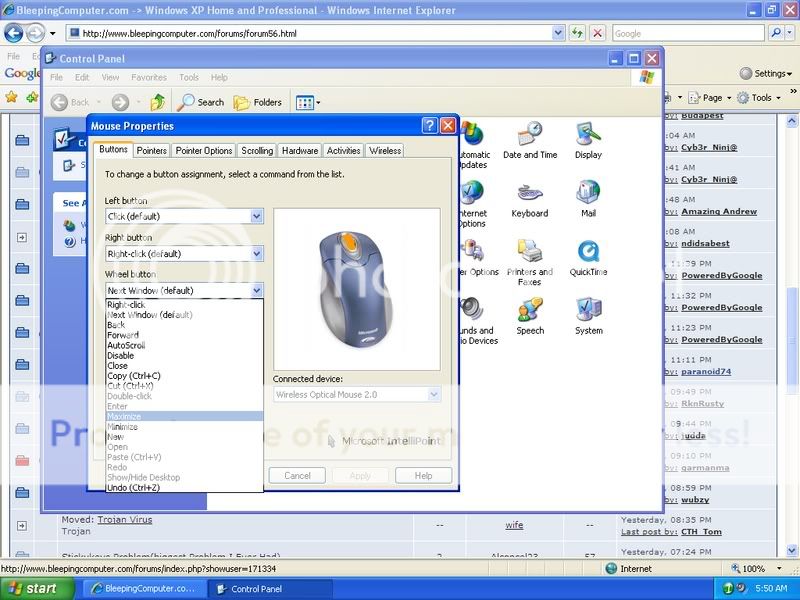
Task: Open the Printers and Faxes icon
Action: [530, 262]
